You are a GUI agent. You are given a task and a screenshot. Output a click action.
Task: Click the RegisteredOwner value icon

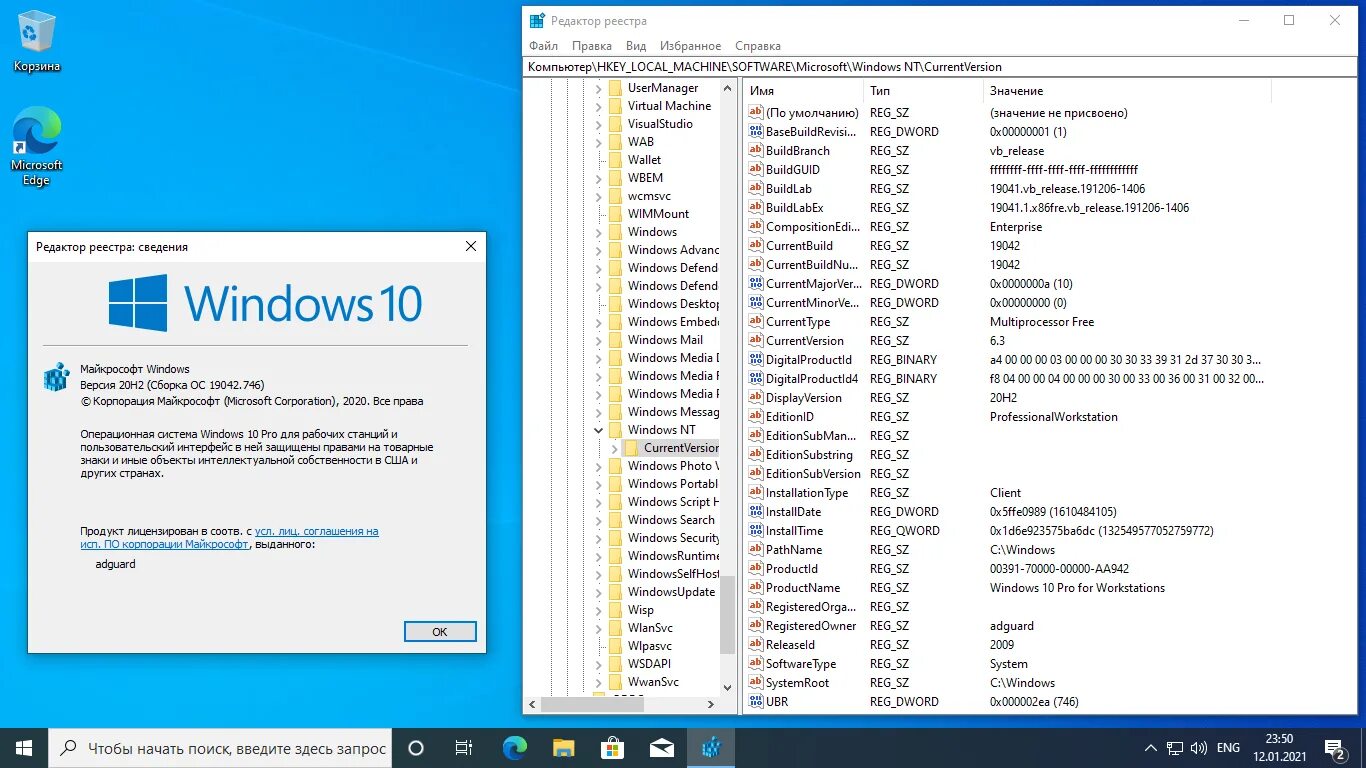pos(756,626)
